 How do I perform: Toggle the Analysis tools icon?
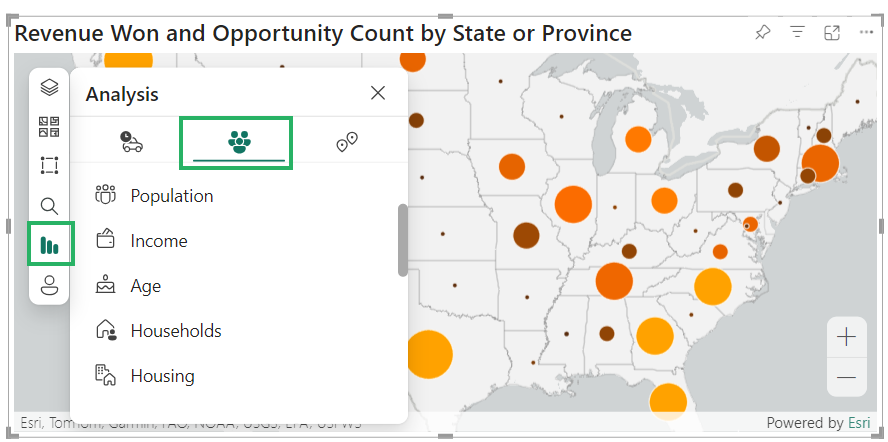(x=49, y=245)
